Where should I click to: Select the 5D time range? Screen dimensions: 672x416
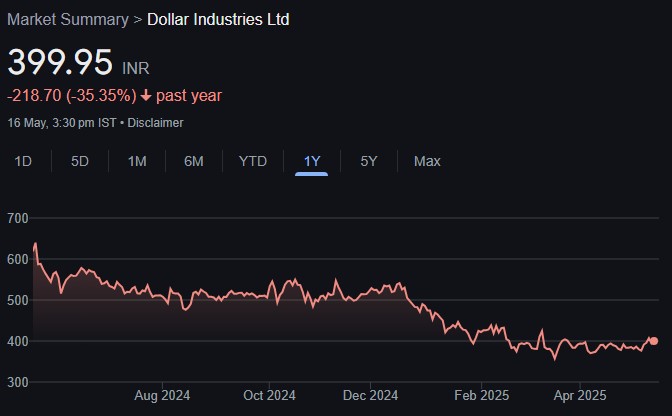(80, 161)
